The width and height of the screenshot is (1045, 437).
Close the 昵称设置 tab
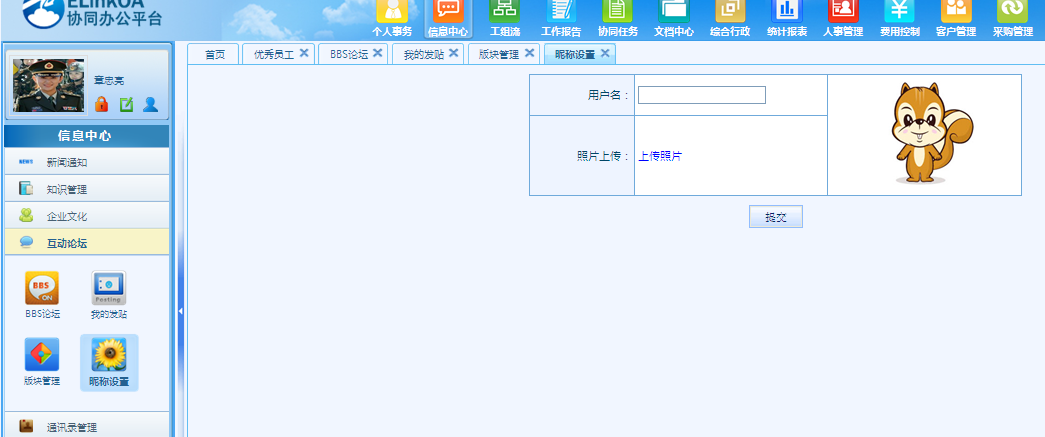click(x=605, y=53)
